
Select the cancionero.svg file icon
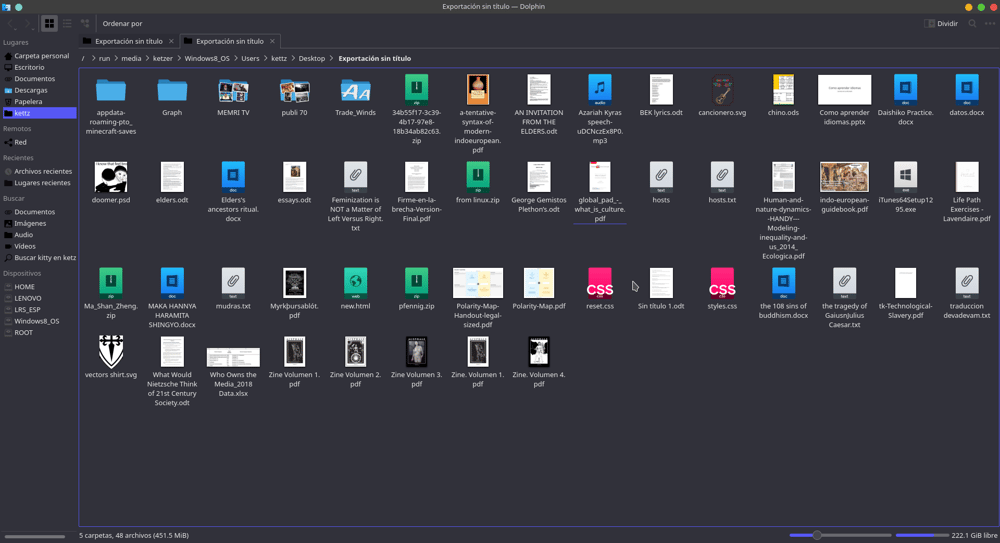coord(722,90)
